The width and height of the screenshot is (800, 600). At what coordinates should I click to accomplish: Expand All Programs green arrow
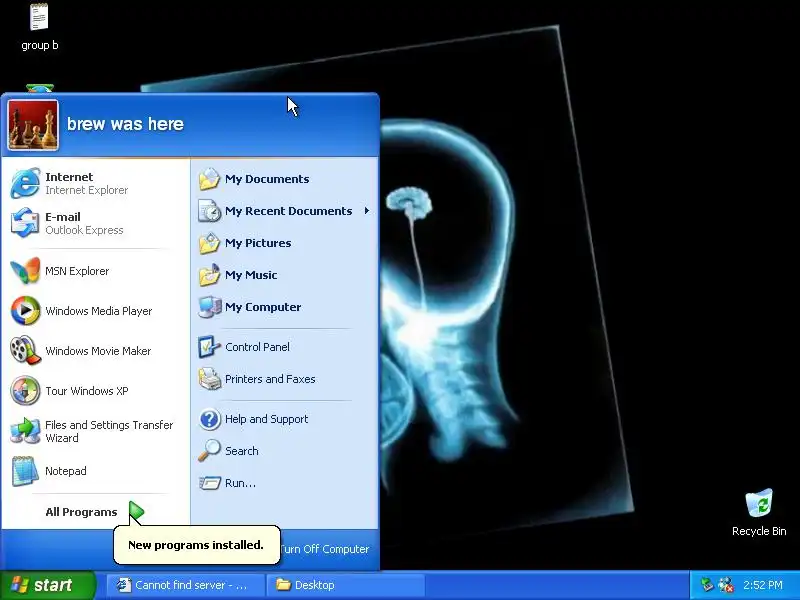coord(136,512)
